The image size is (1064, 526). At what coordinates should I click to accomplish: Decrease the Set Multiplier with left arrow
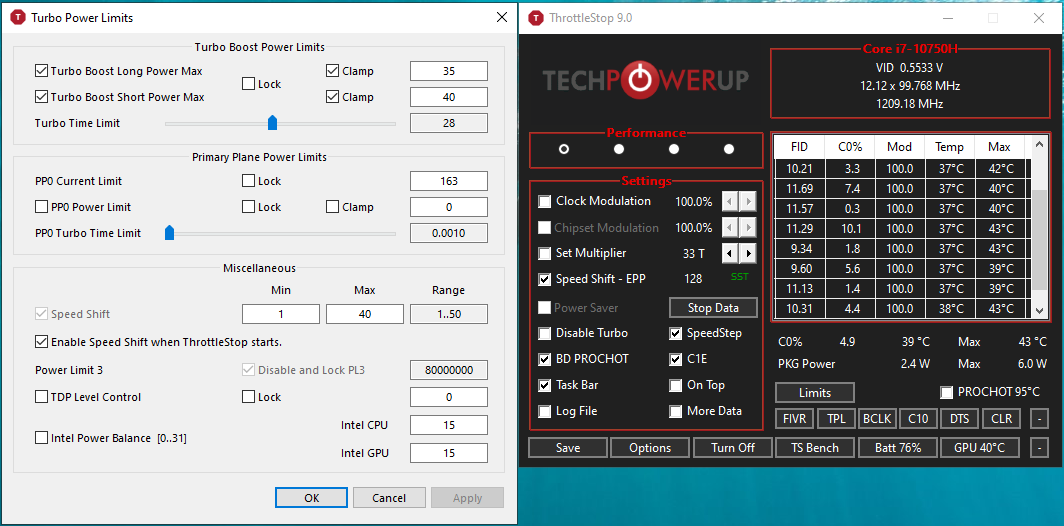729,254
